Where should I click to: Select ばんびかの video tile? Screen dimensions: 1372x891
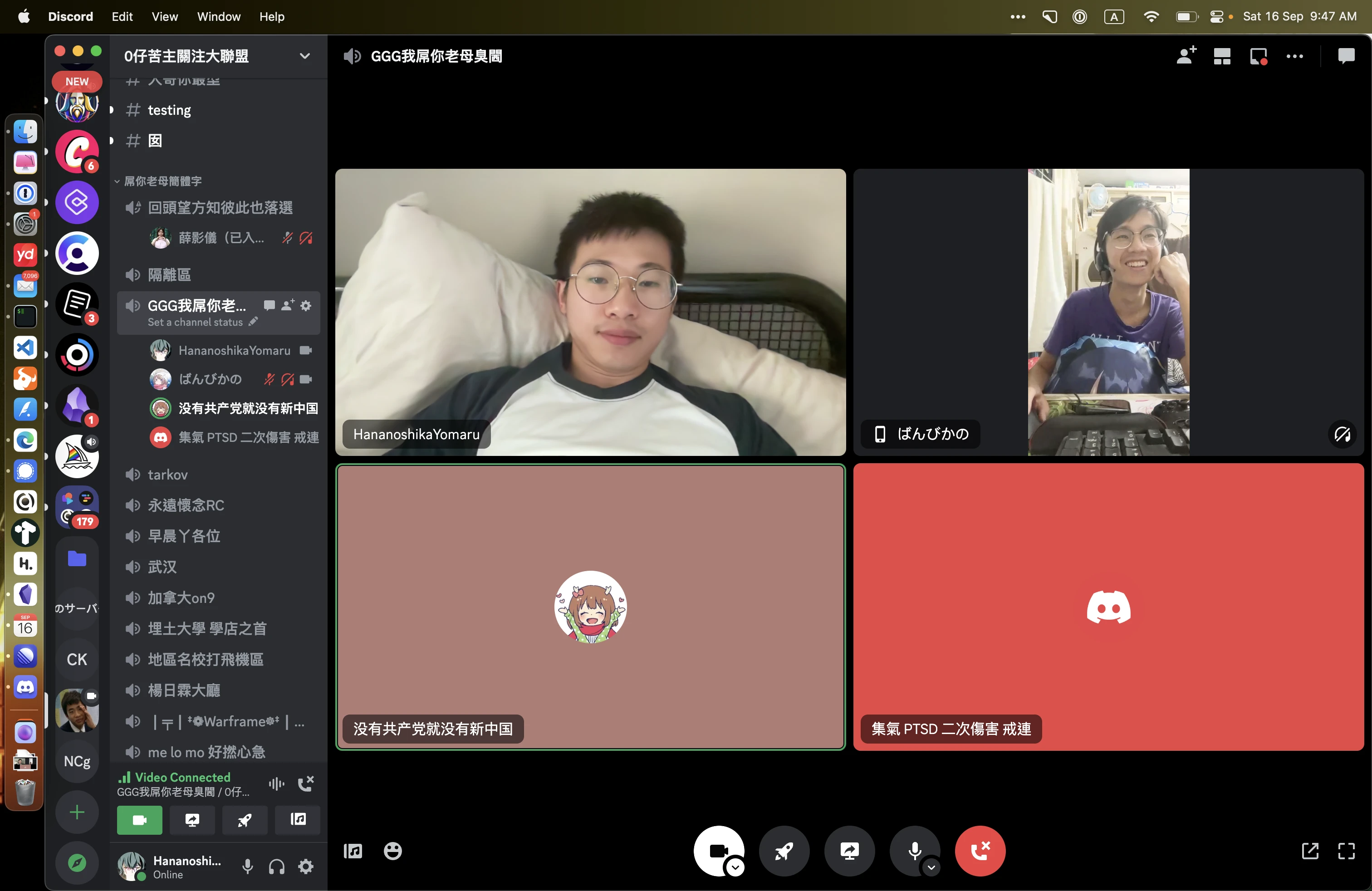pos(1108,312)
